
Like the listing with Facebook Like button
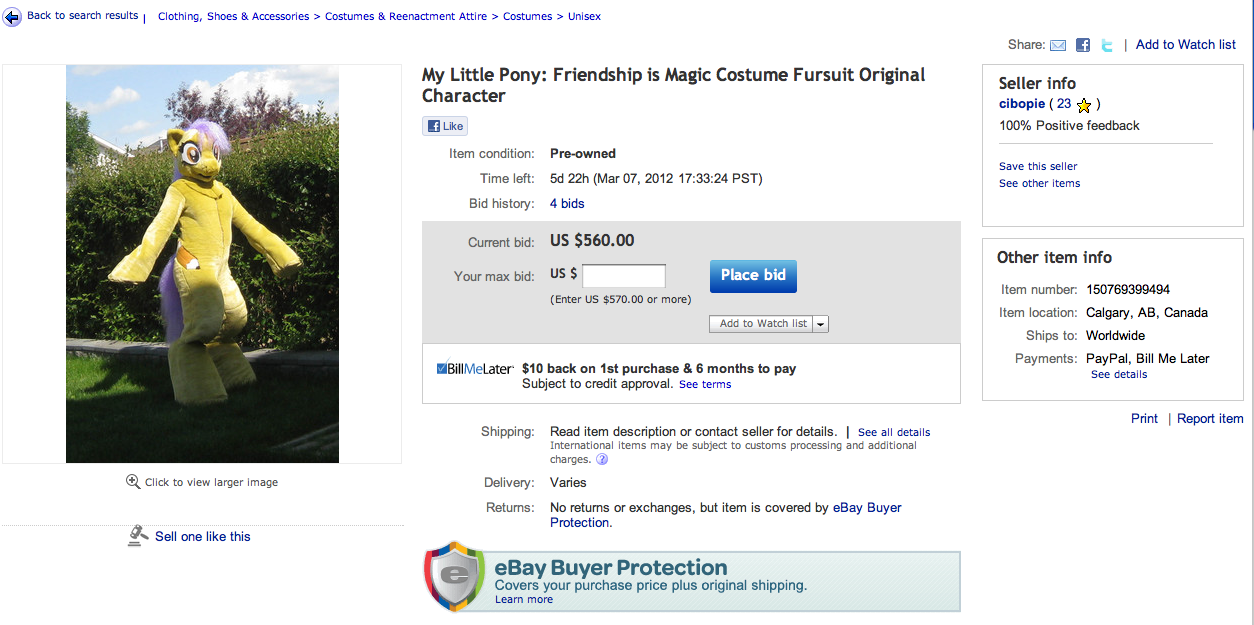tap(445, 126)
